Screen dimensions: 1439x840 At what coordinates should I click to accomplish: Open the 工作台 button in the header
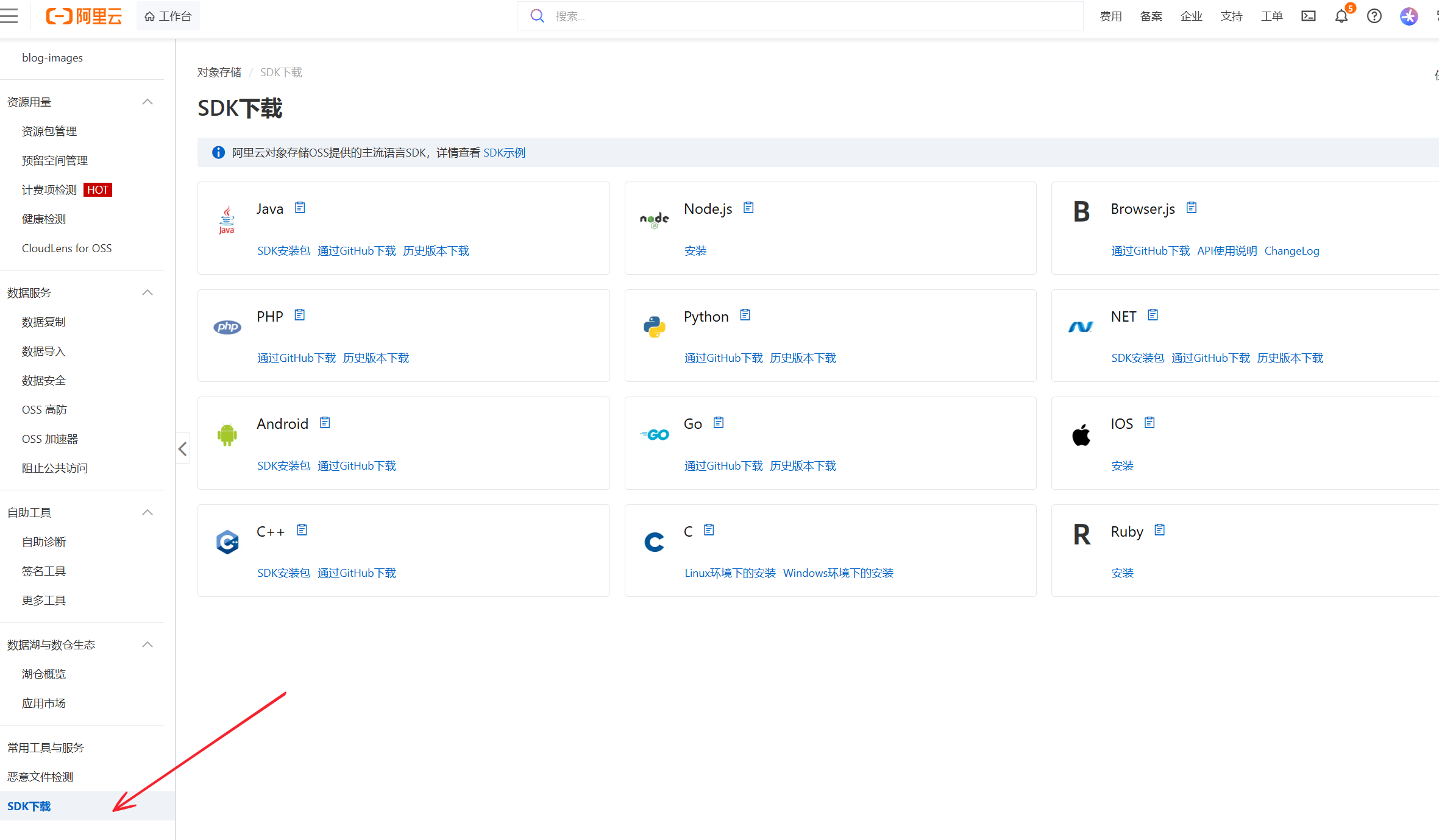[x=168, y=16]
